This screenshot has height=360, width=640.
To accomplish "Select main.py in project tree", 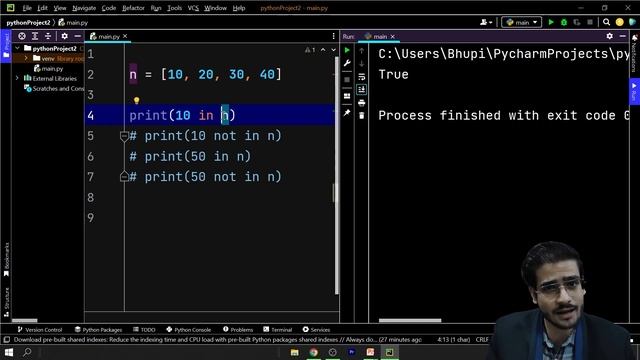I will pos(49,69).
